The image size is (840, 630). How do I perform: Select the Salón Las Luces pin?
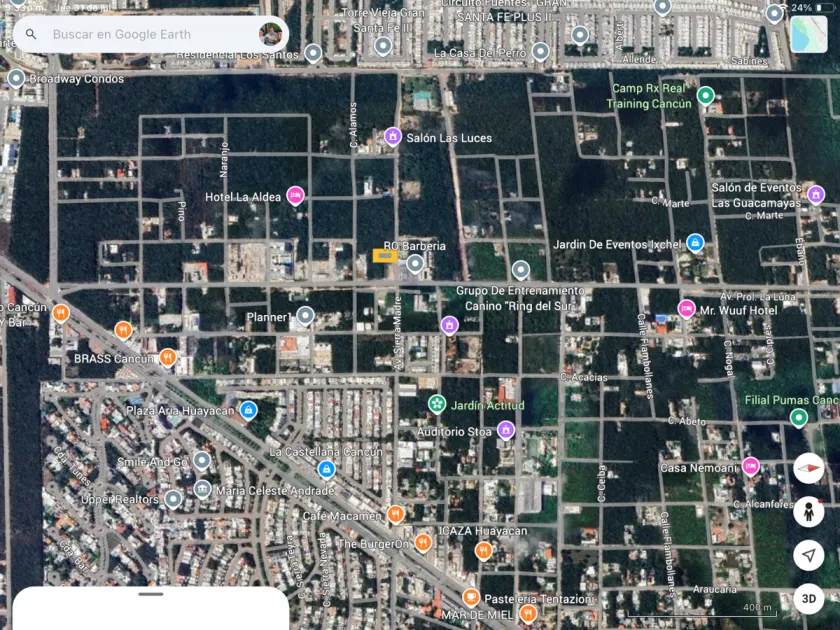pyautogui.click(x=393, y=137)
